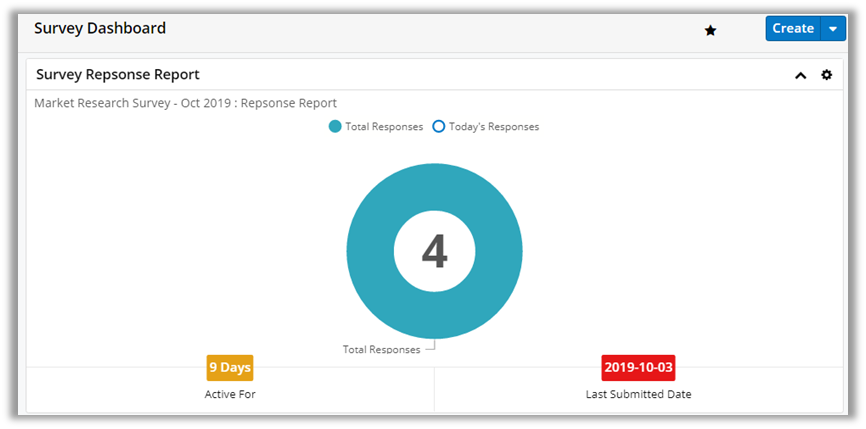
Task: Click the red 2019-10-03 date badge
Action: pos(638,368)
